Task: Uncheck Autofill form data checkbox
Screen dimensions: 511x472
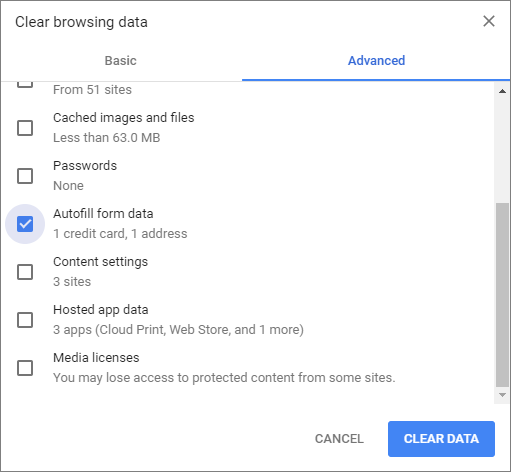Action: (25, 224)
